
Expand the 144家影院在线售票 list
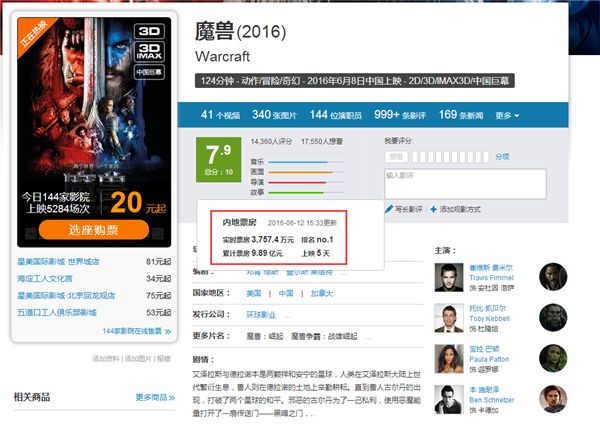tap(136, 331)
